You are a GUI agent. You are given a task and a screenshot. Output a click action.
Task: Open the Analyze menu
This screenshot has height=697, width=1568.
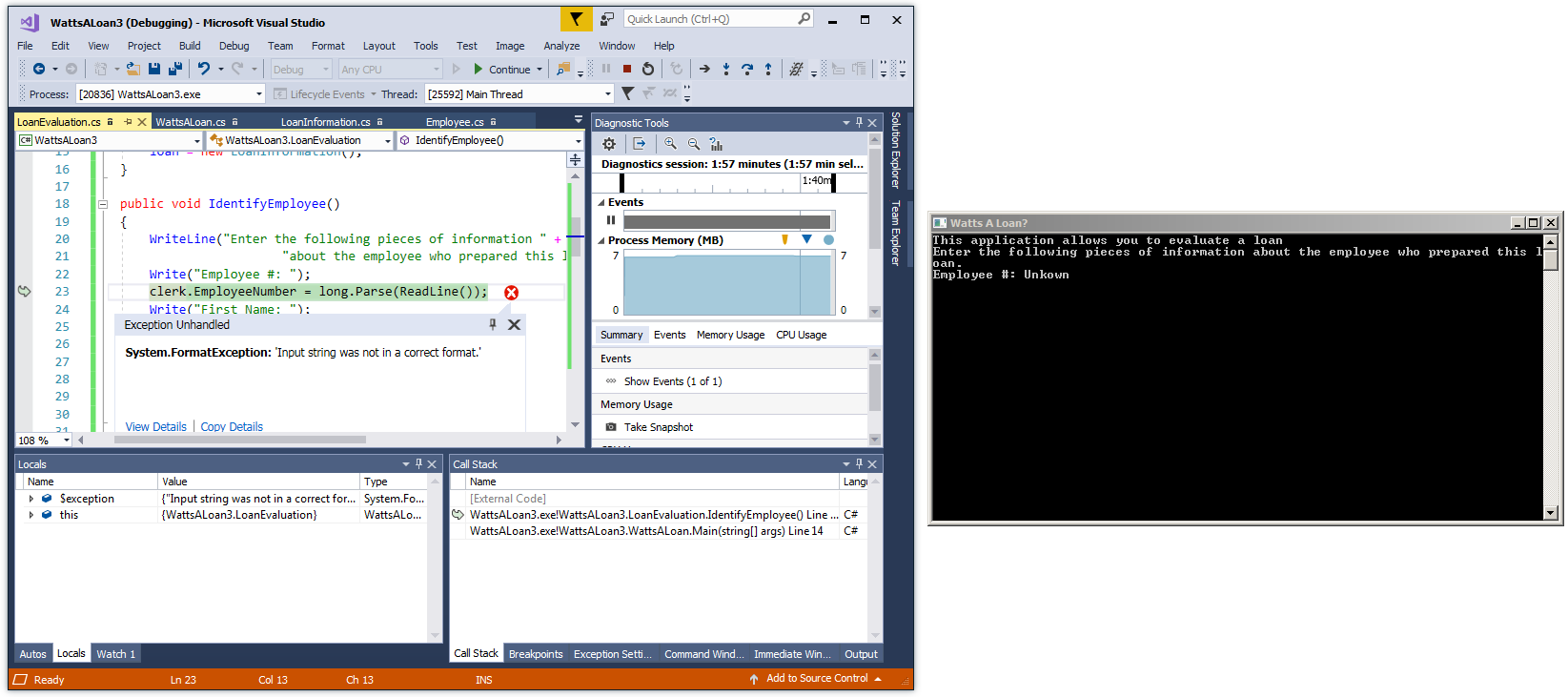(561, 46)
